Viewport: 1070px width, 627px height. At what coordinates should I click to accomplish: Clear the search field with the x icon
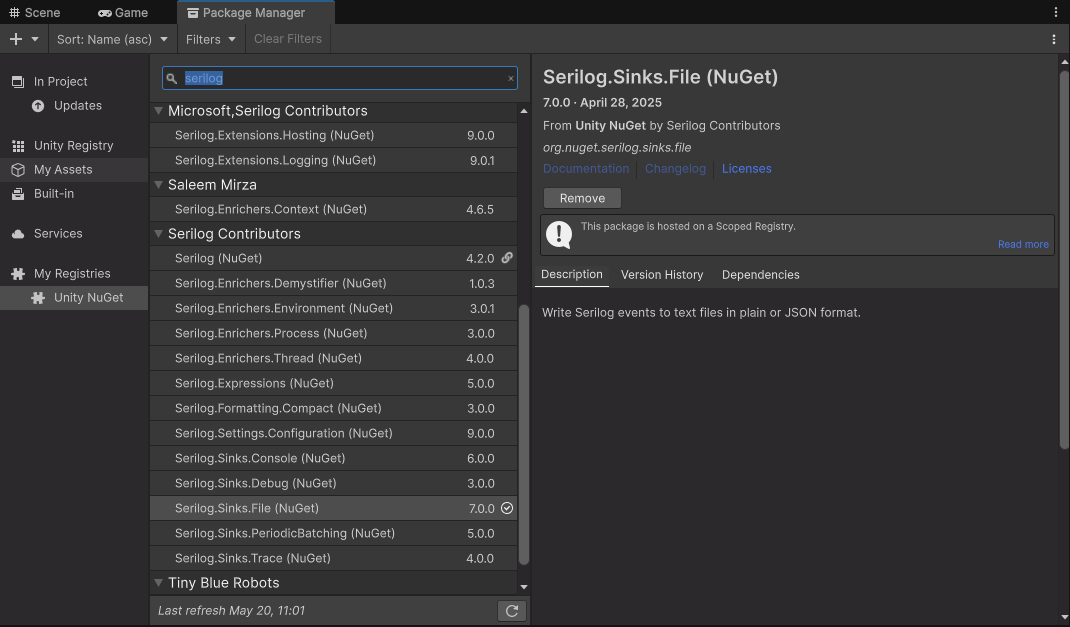[511, 78]
